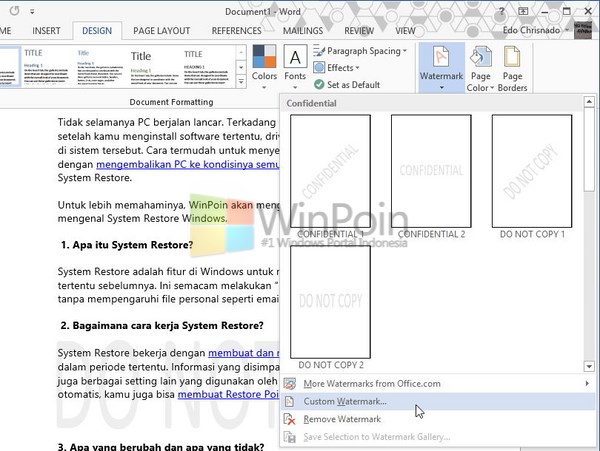600x451 pixels.
Task: Open More Watermarks from Office.com
Action: click(x=437, y=383)
